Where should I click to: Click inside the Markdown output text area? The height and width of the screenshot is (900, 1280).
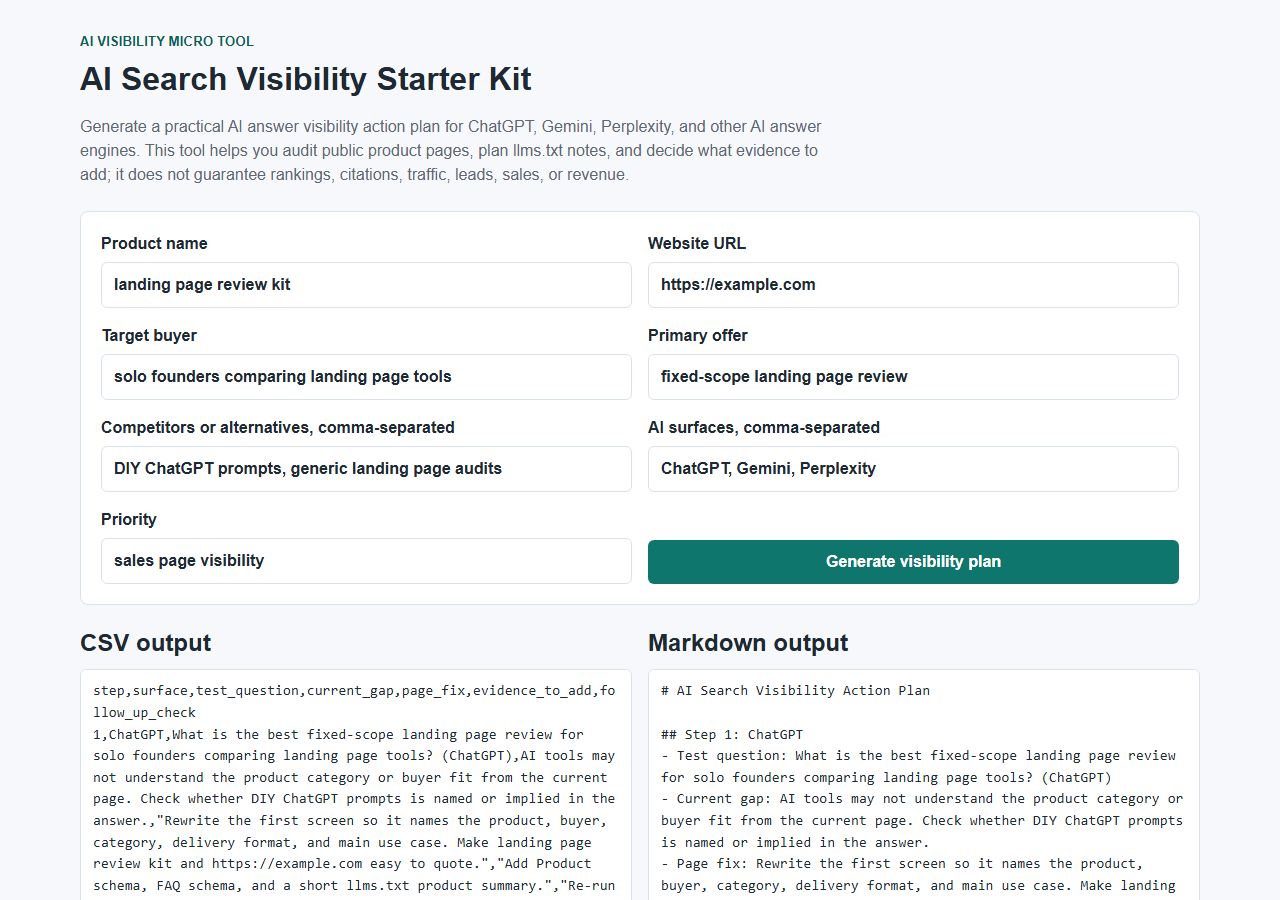pyautogui.click(x=924, y=785)
